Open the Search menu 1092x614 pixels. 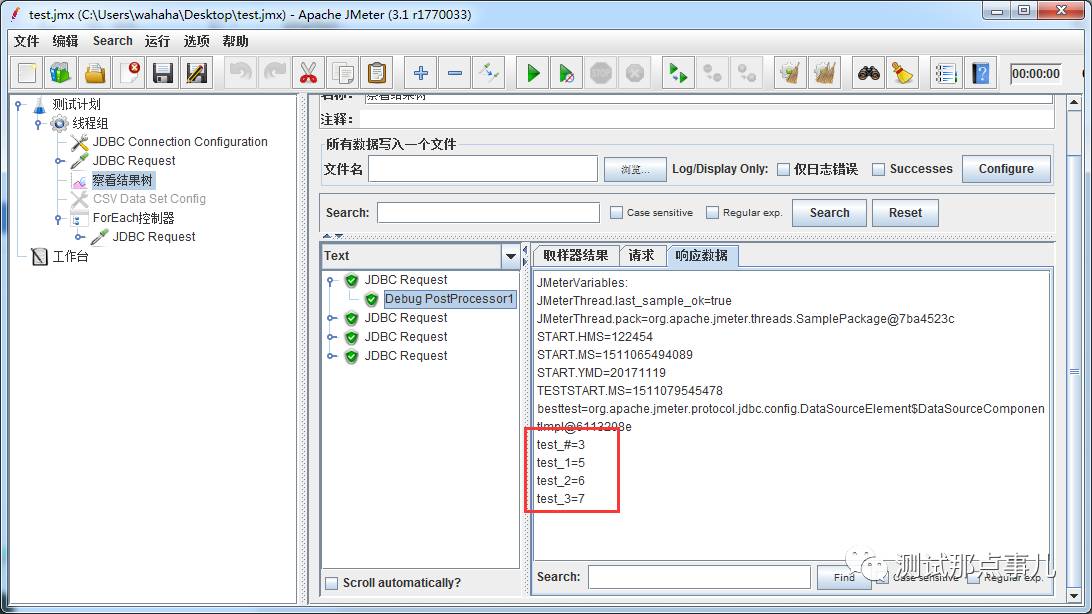pyautogui.click(x=112, y=41)
